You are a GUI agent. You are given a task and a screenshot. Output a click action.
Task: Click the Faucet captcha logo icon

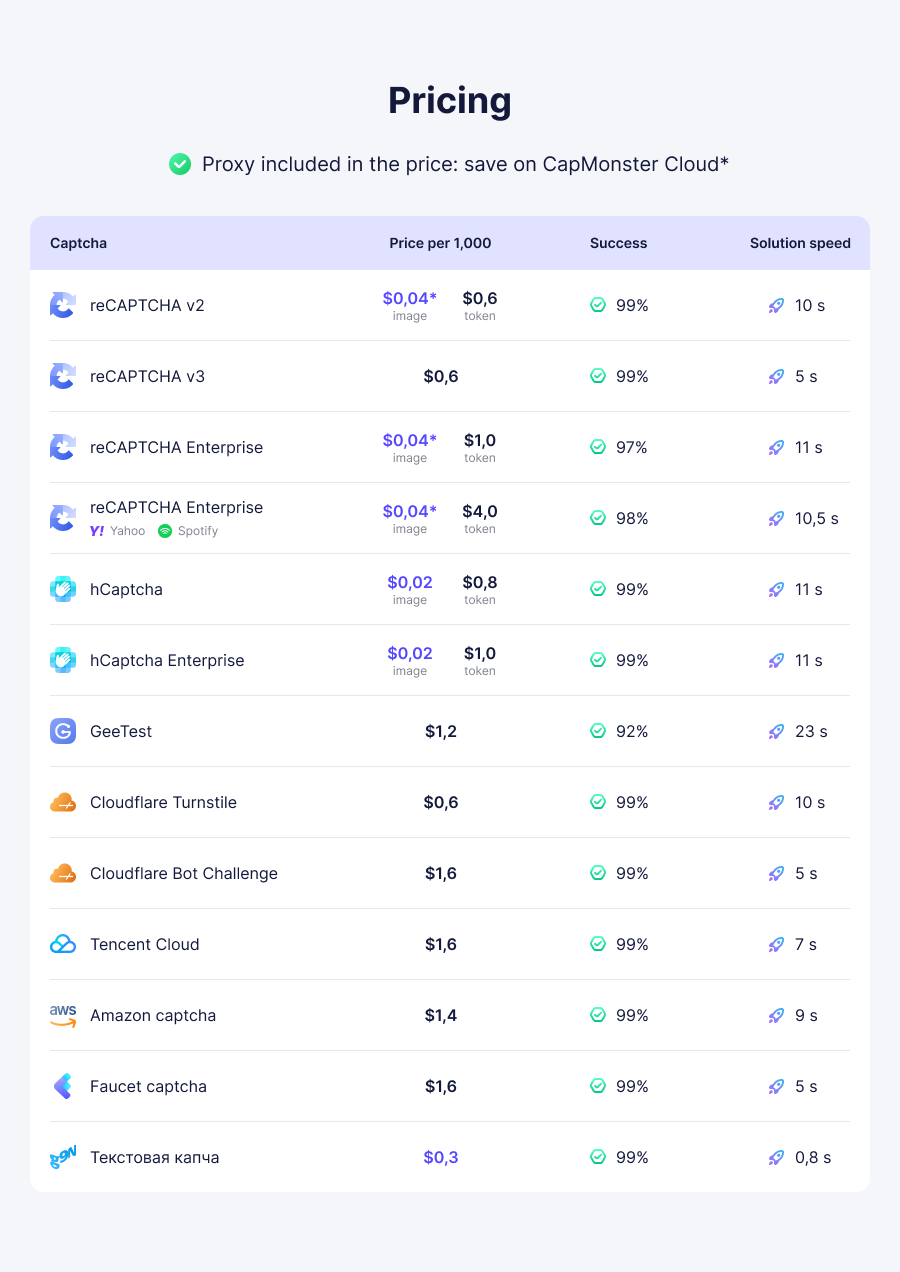pos(63,1086)
